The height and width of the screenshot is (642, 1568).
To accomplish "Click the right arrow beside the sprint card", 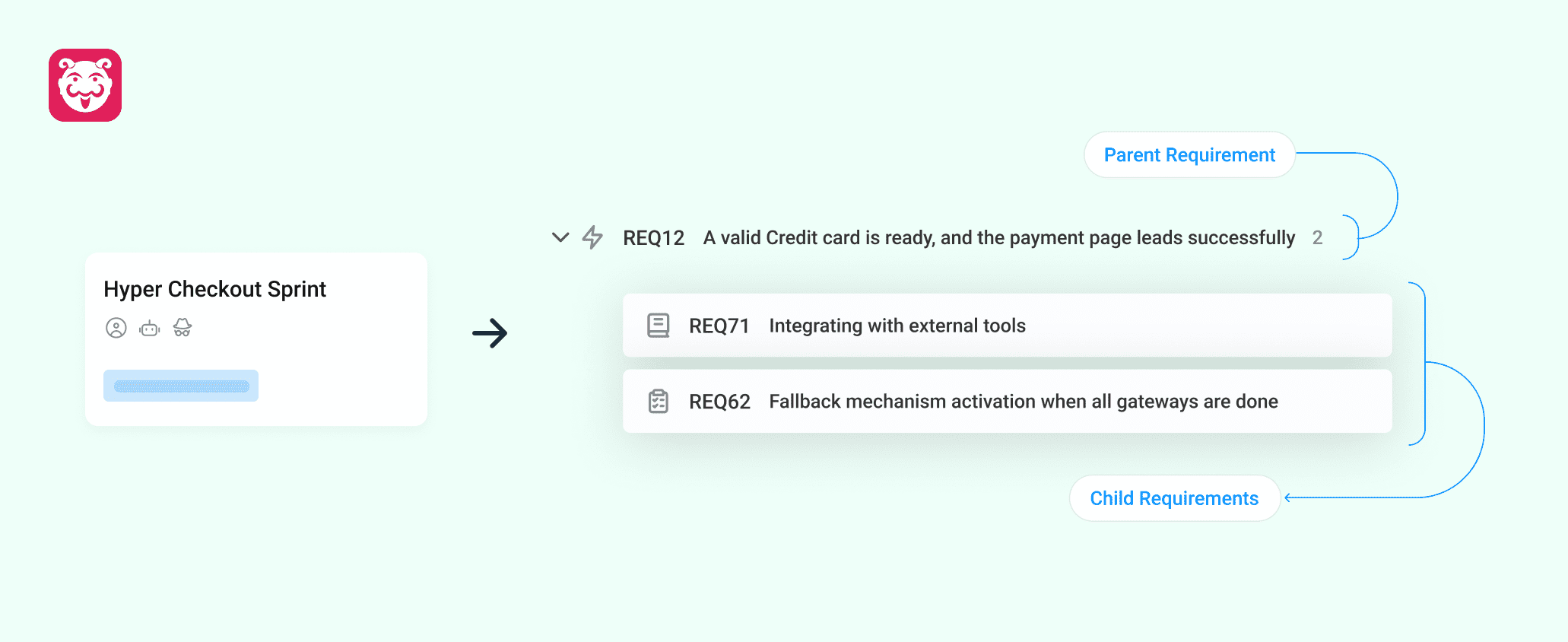I will [x=490, y=333].
